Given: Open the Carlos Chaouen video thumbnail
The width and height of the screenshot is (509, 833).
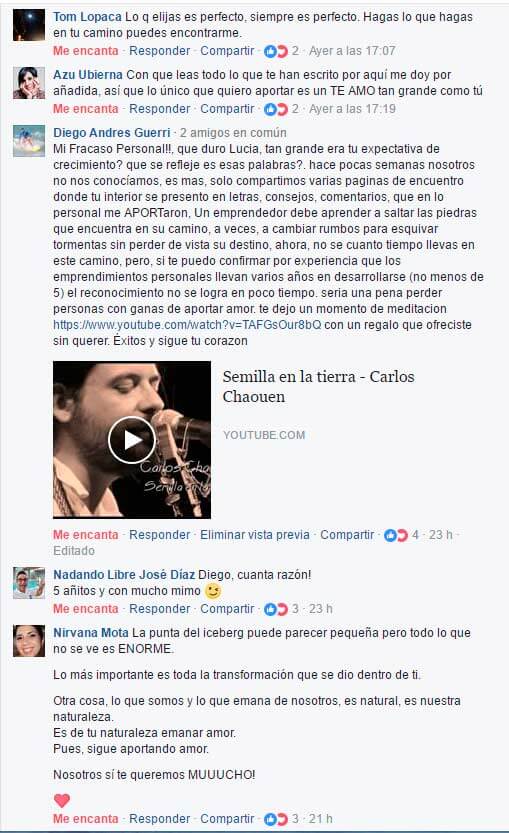Looking at the screenshot, I should coord(132,440).
